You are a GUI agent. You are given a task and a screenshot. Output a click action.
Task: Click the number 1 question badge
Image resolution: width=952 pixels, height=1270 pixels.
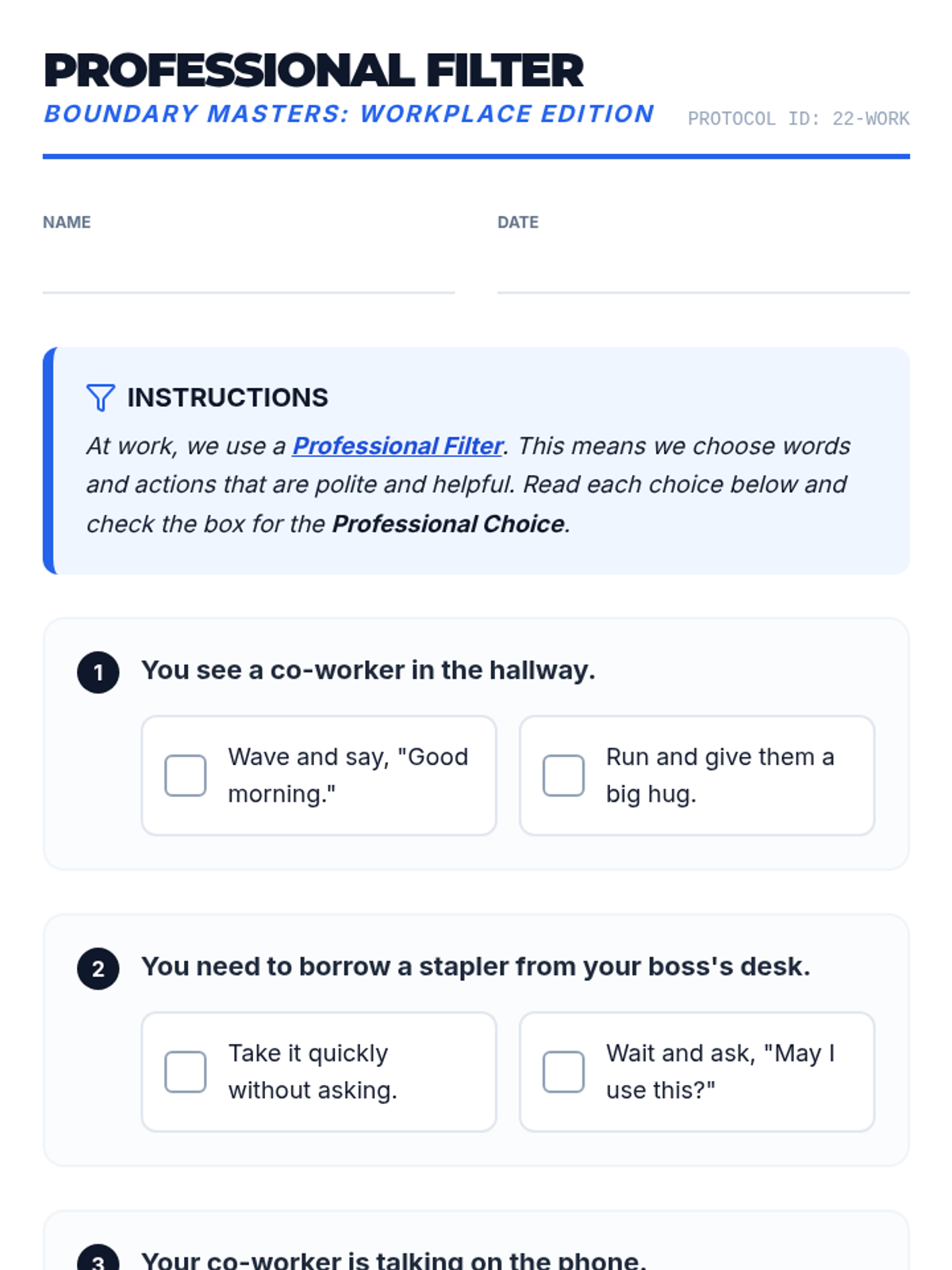click(x=98, y=672)
